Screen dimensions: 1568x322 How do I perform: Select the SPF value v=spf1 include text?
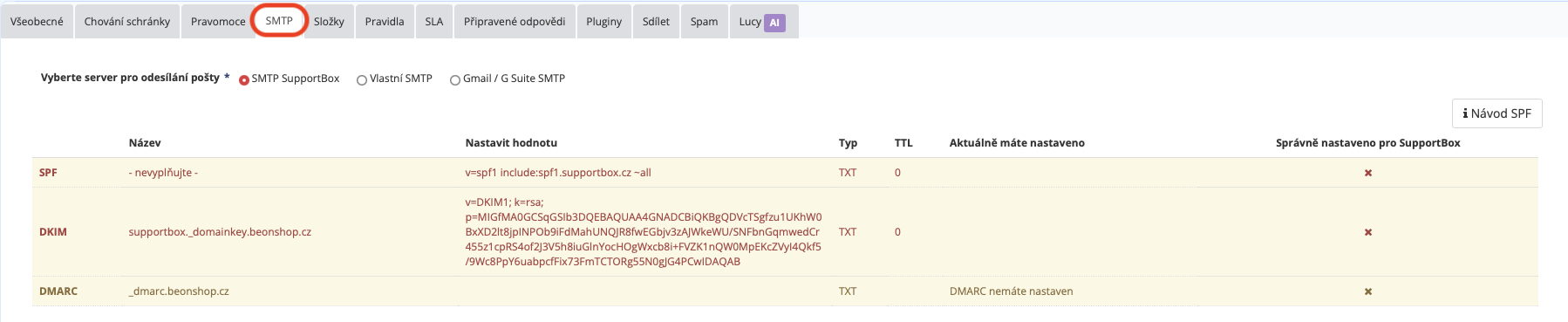coord(558,173)
